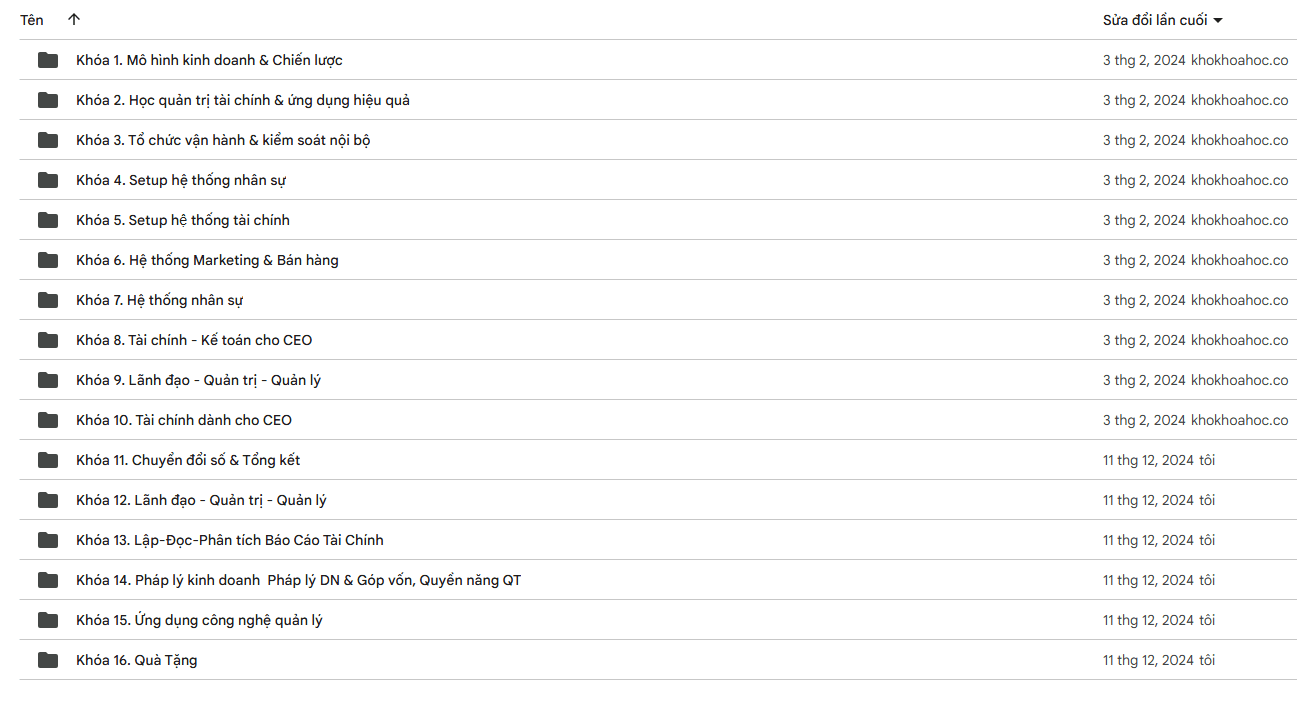Open 'Khóa 10. Tài chính dành cho CEO'
This screenshot has height=704, width=1297.
184,420
